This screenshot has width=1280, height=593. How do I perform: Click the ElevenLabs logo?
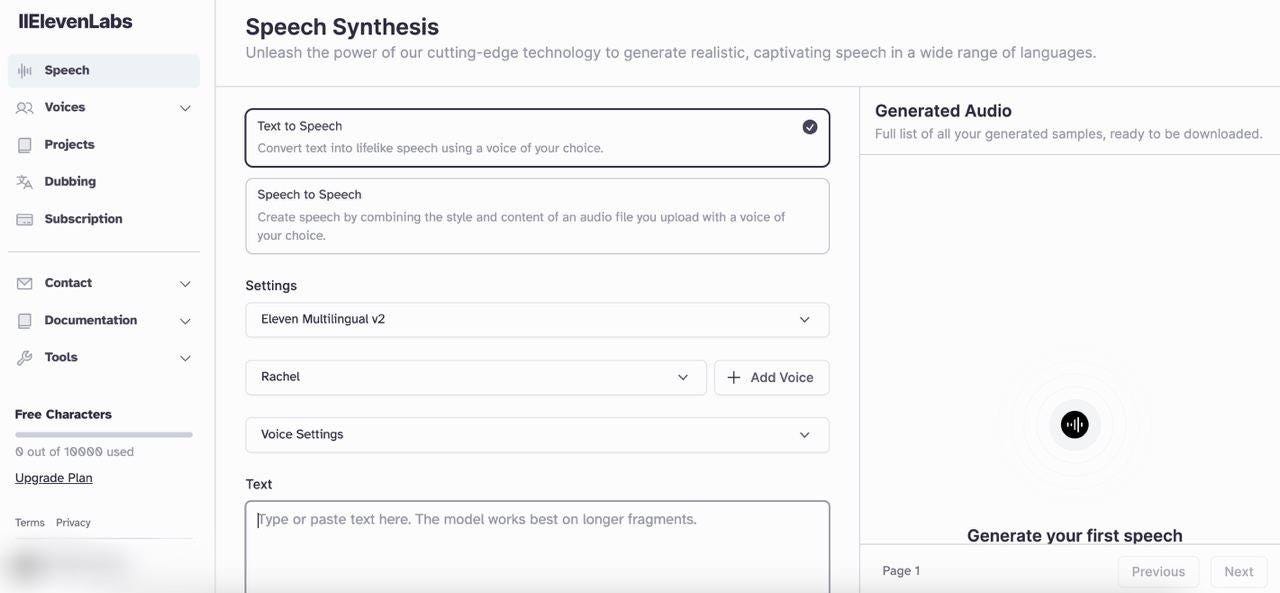point(75,21)
